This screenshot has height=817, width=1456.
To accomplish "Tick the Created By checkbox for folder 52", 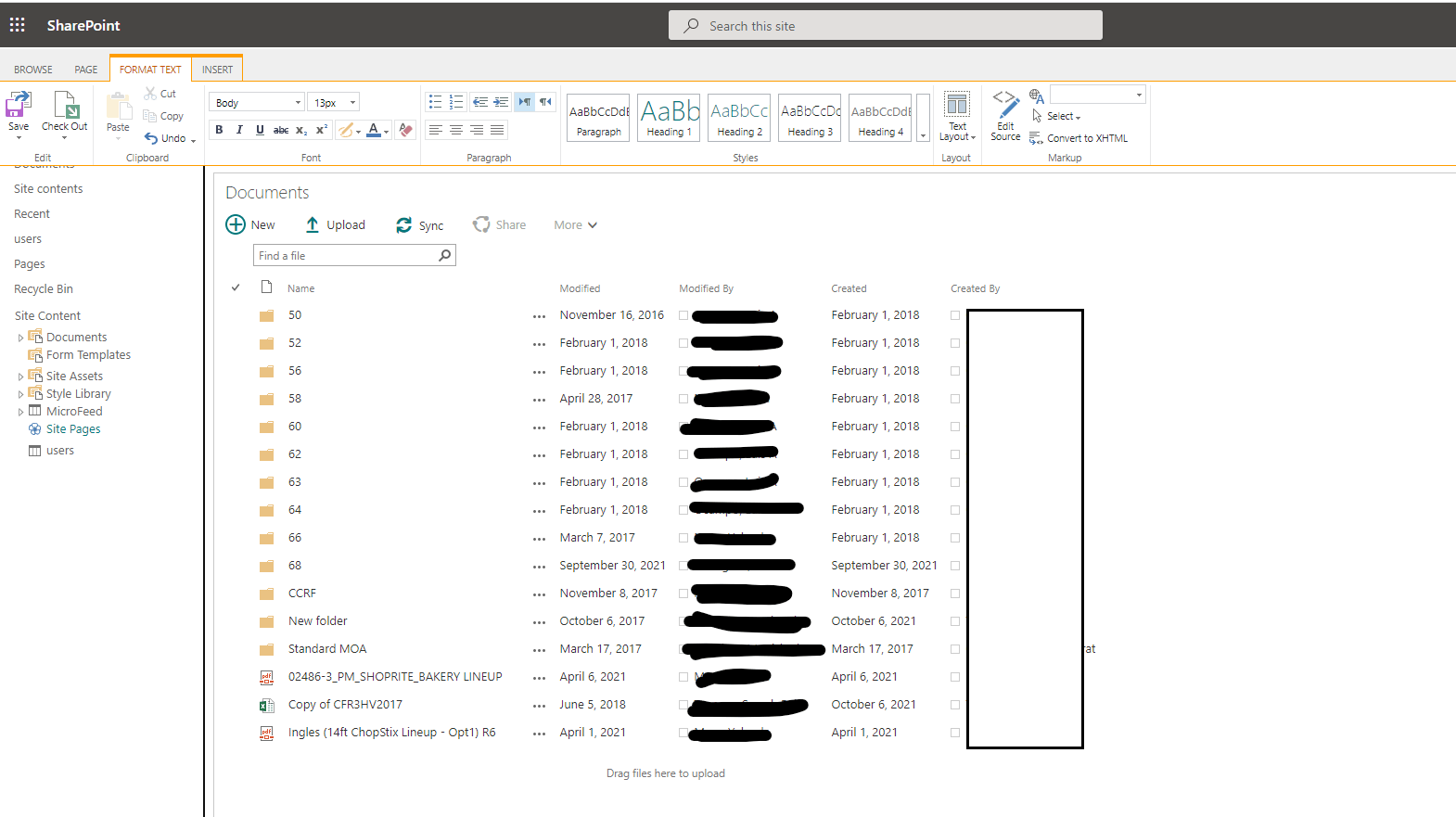I will point(955,343).
